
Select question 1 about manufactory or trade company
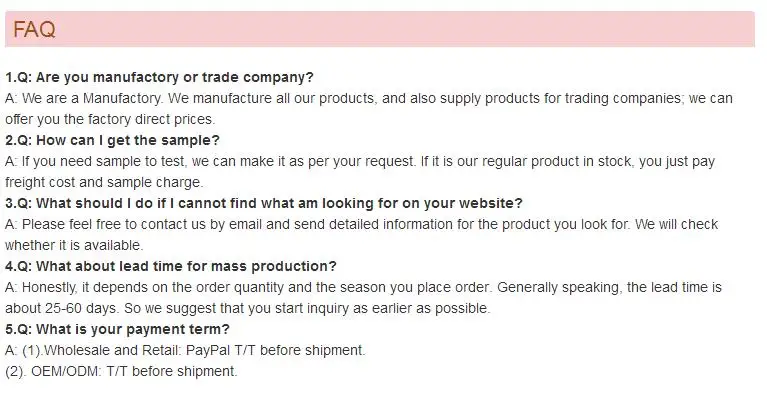[x=159, y=77]
